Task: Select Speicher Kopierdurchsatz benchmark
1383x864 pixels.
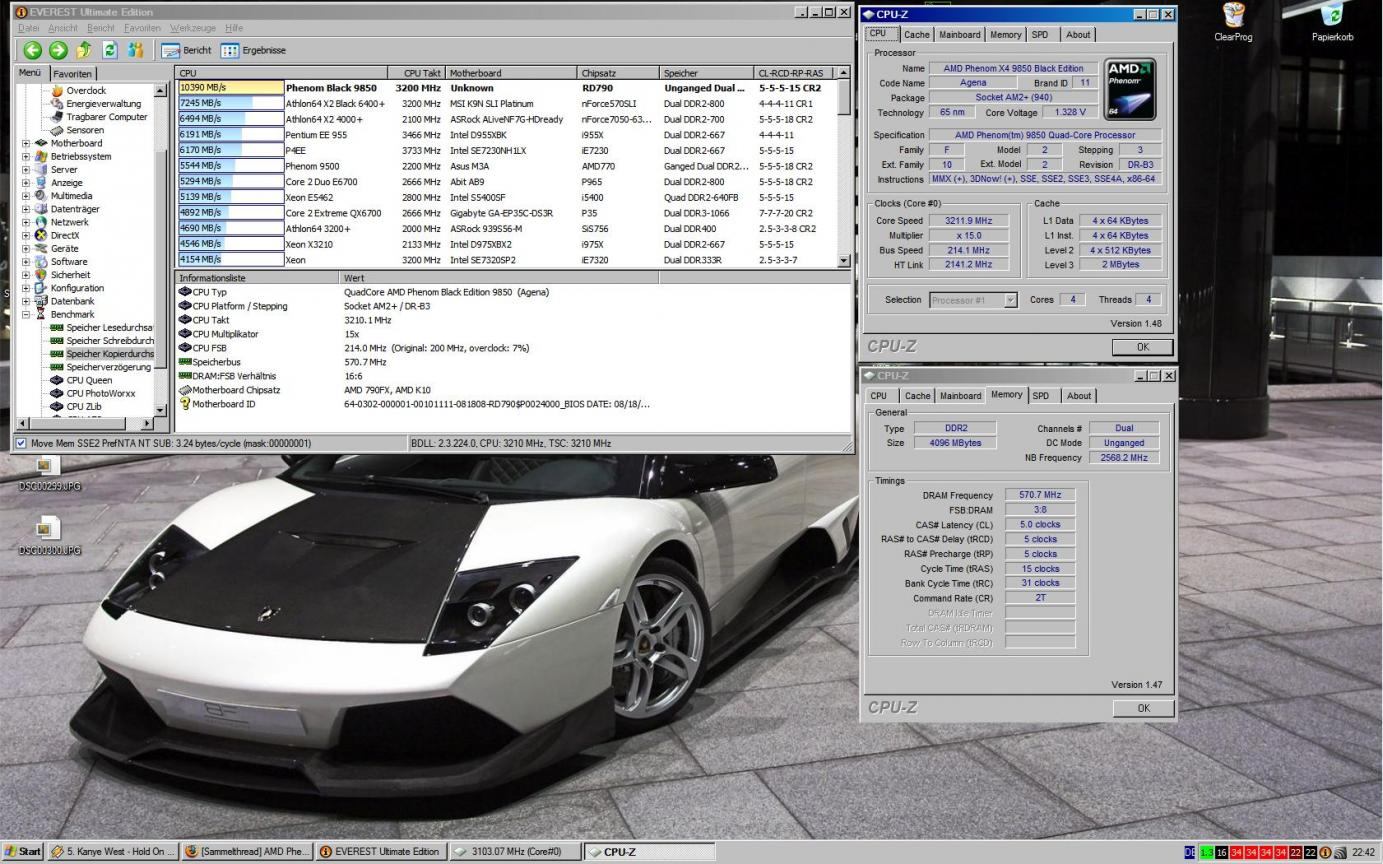Action: coord(102,354)
